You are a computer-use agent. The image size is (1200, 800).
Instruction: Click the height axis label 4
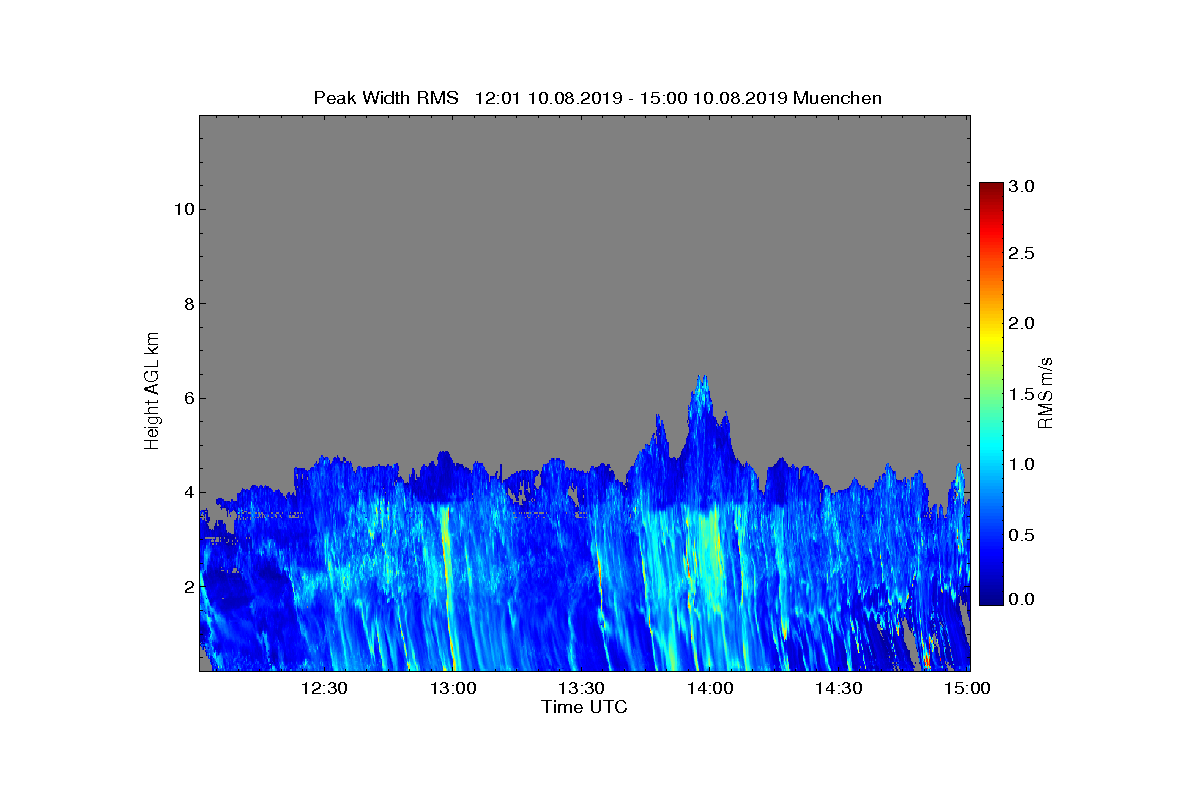pos(187,492)
